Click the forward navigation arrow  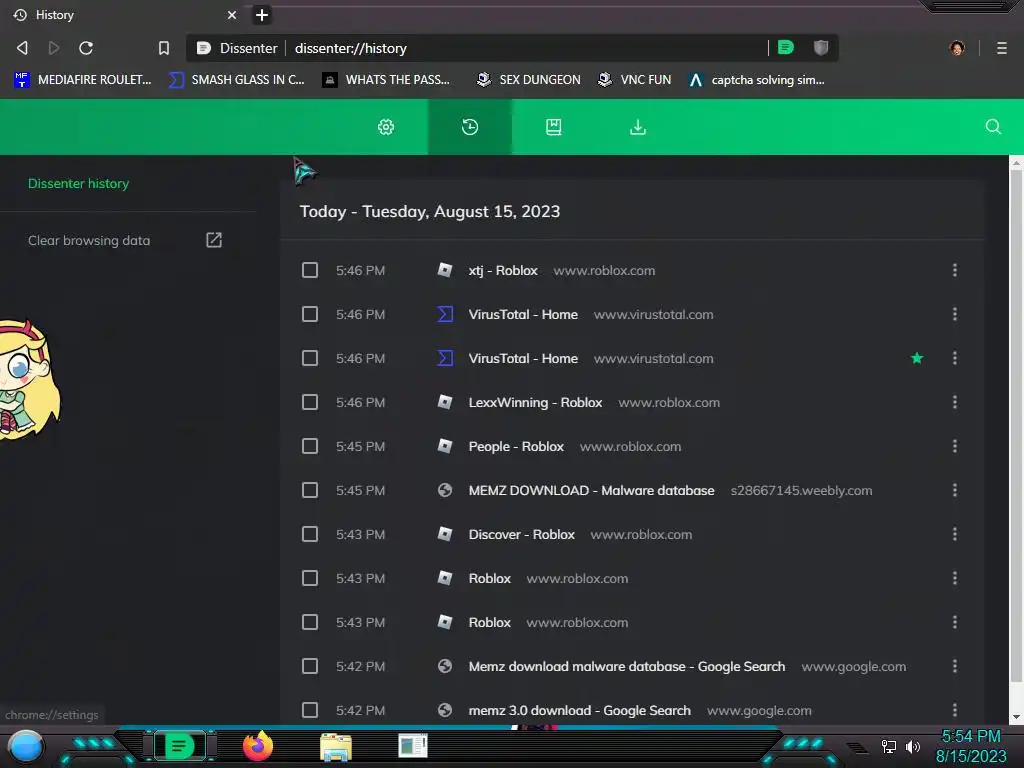54,48
